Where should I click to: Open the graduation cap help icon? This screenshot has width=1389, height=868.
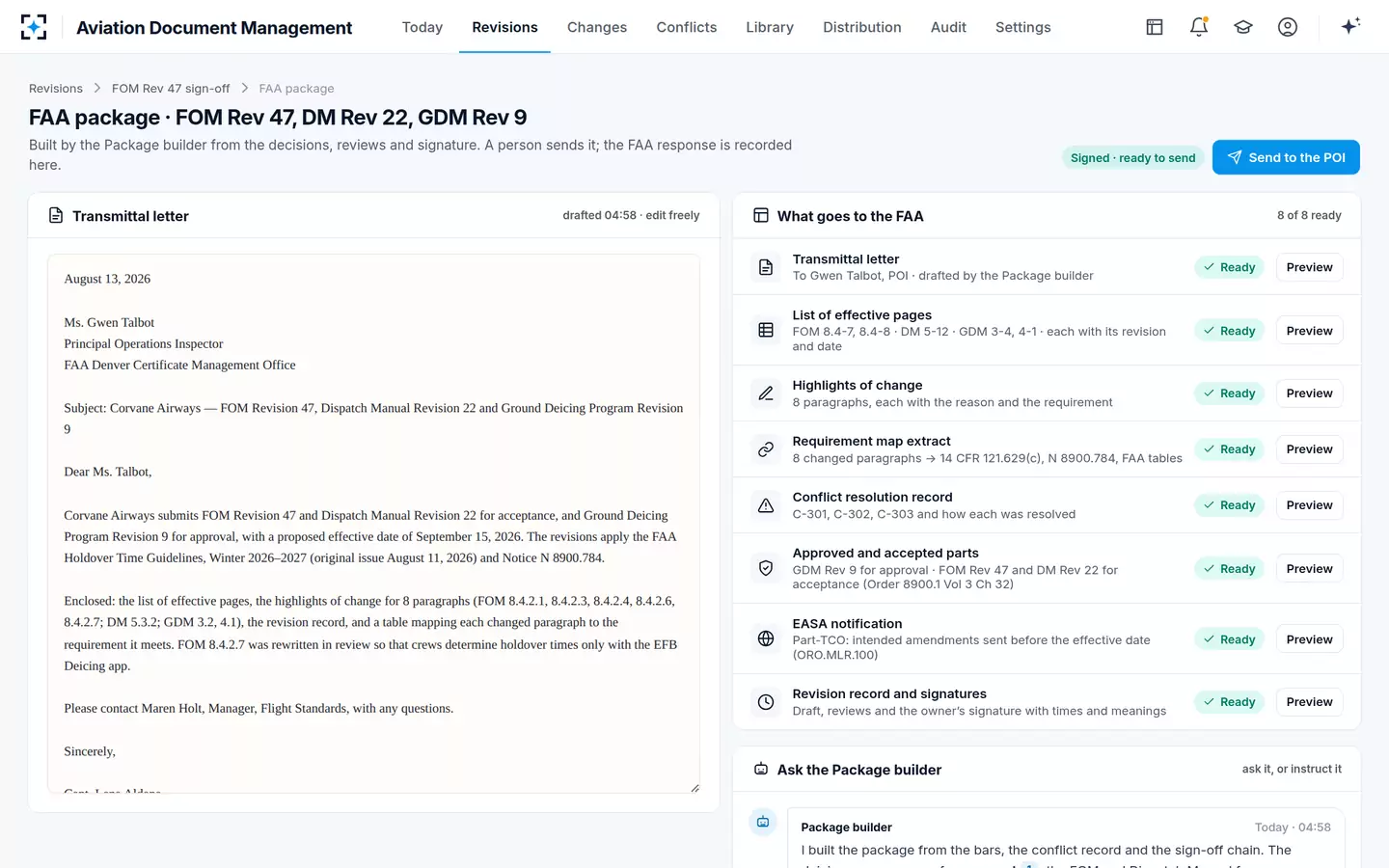pyautogui.click(x=1243, y=27)
